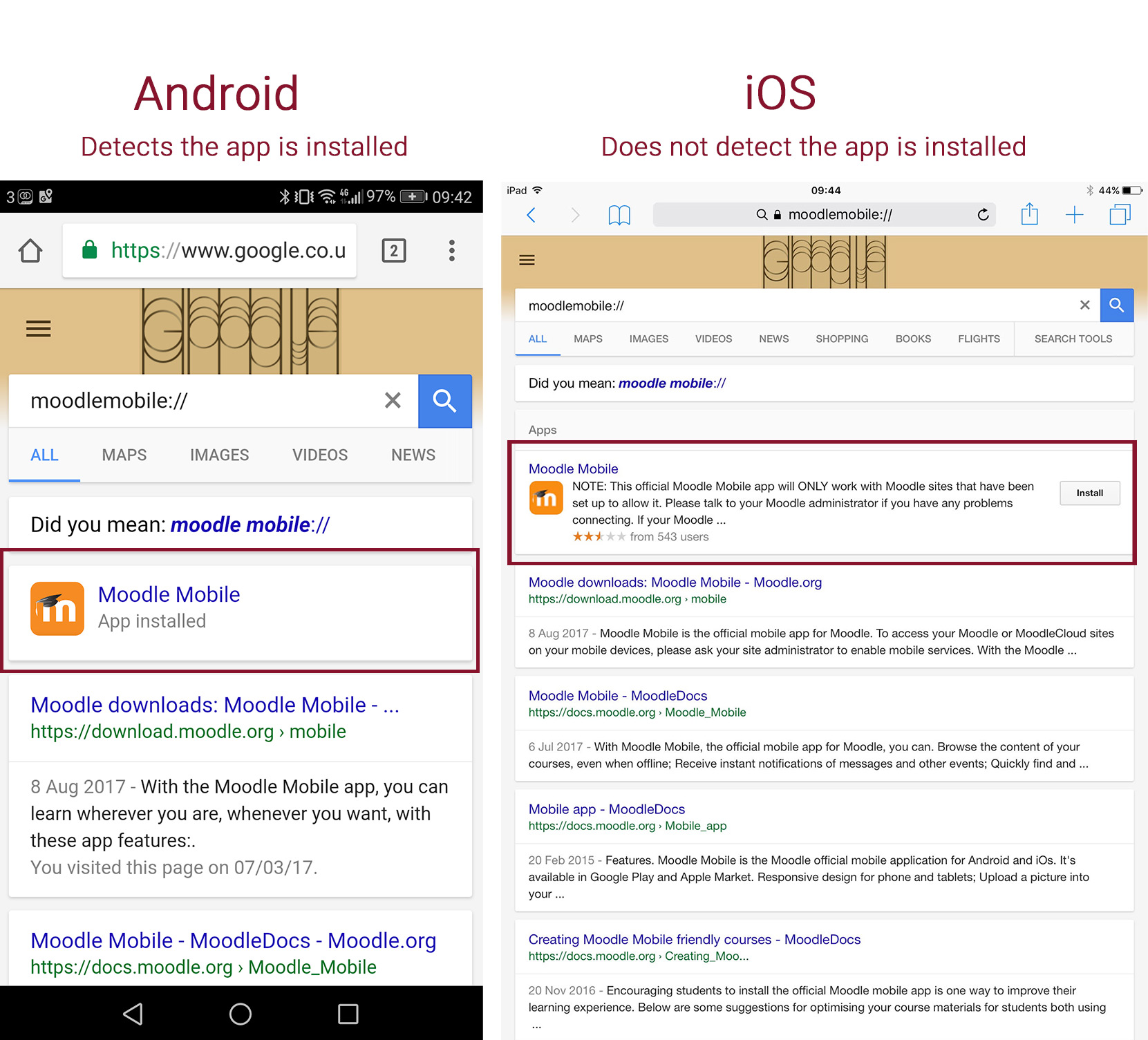Tap the Android back navigation button

click(x=133, y=1014)
